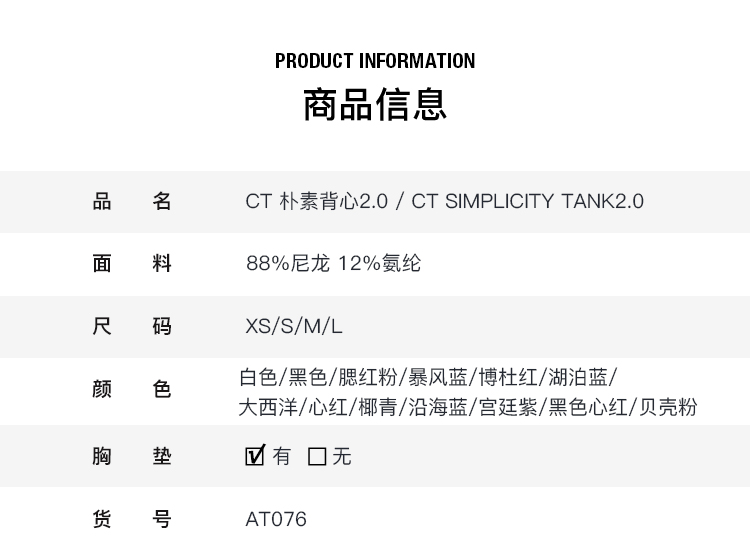Click the 白色 color option
Viewport: 750px width, 560px height.
[258, 377]
